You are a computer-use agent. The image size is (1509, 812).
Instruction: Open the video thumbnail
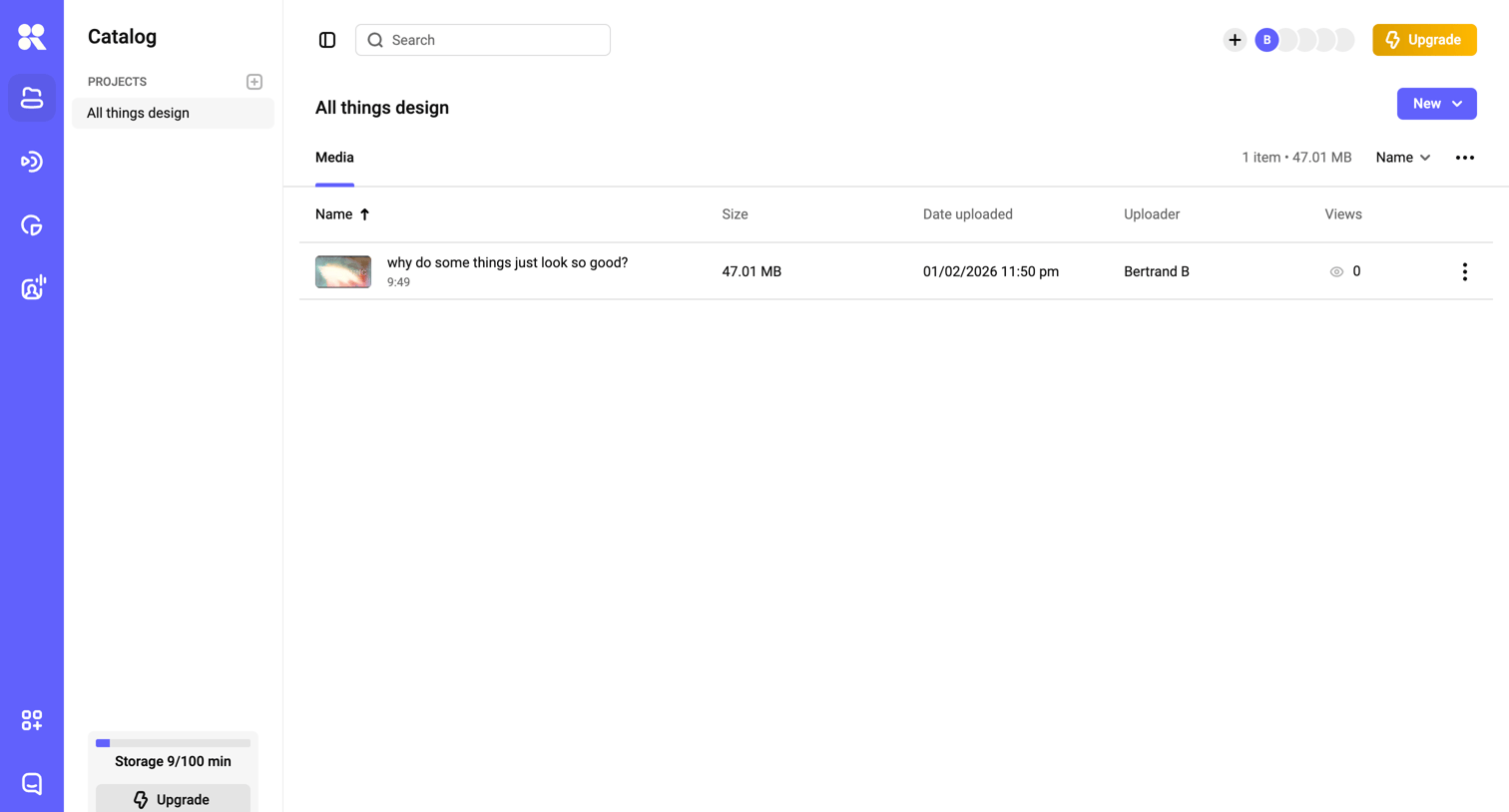coord(343,271)
